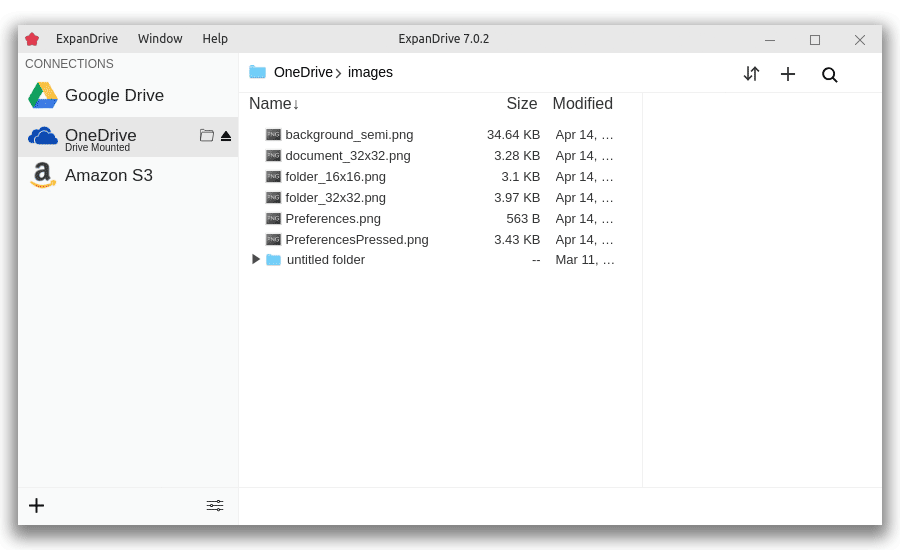Screen dimensions: 900x550
Task: Click PNG icon of folder_16x16.png
Action: point(273,177)
